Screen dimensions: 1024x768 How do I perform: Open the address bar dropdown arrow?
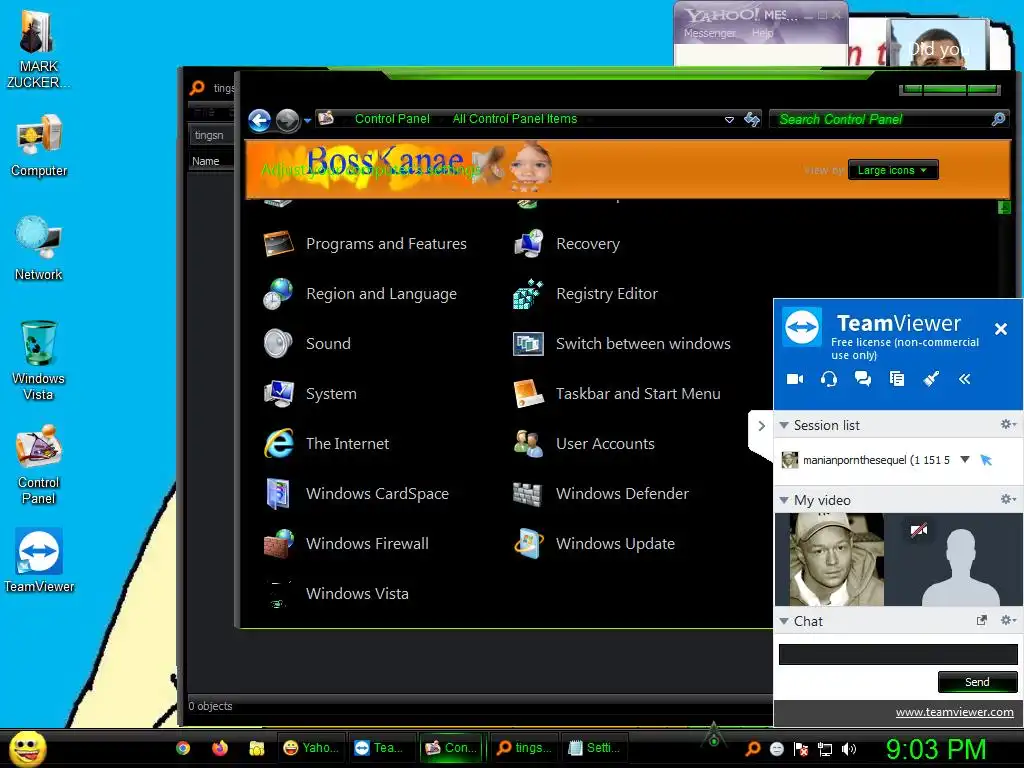pyautogui.click(x=729, y=120)
